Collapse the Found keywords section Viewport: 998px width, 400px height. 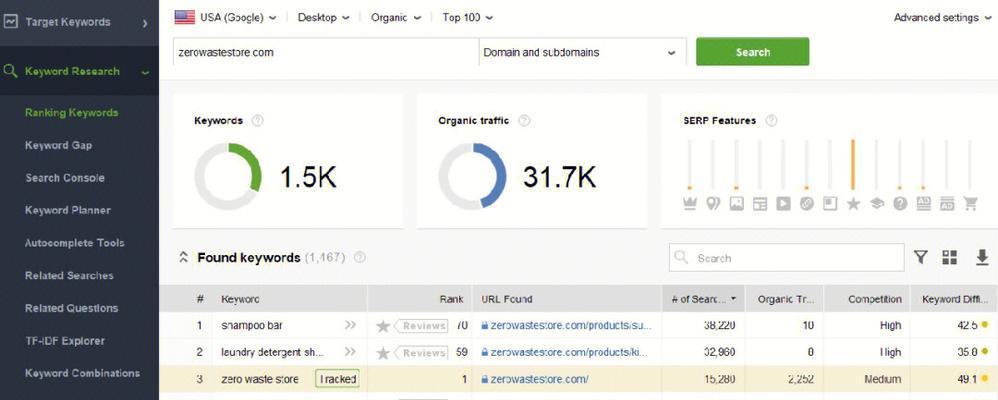click(183, 258)
